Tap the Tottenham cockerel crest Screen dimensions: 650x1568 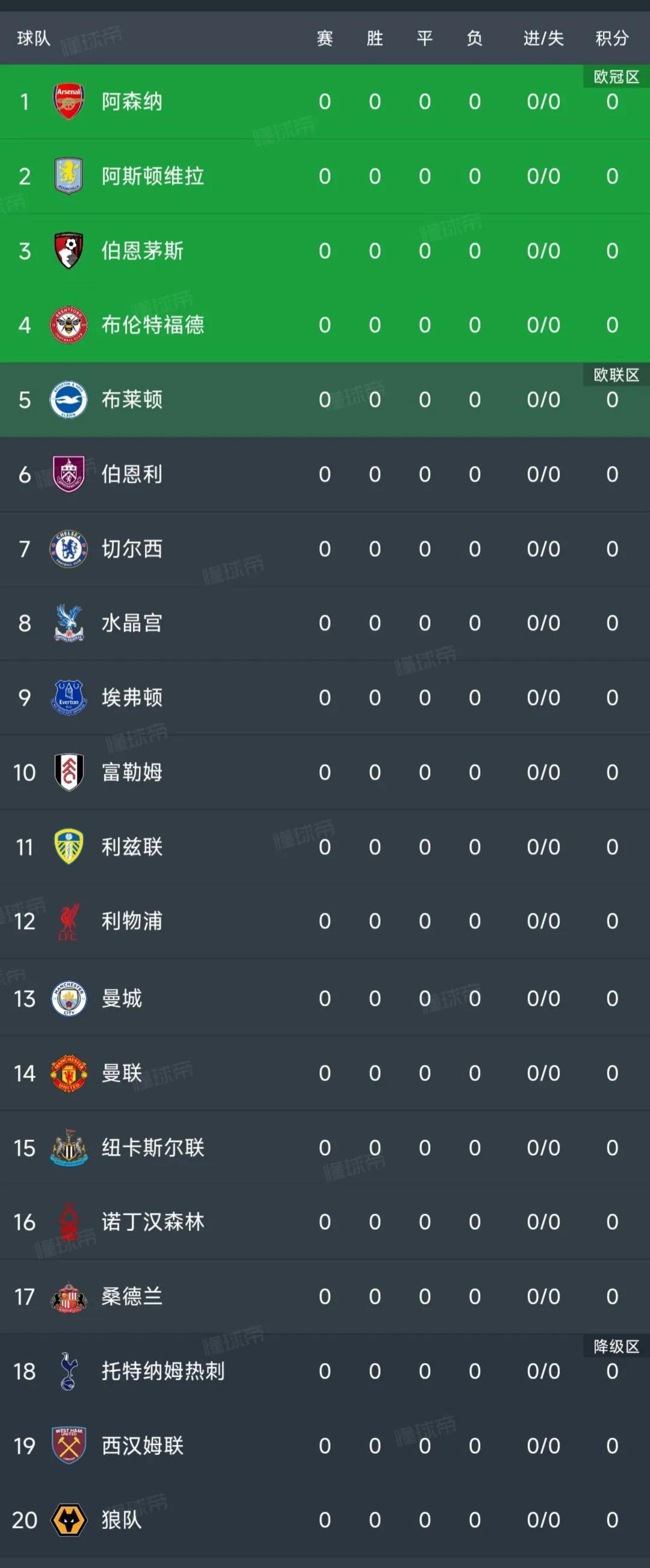click(x=69, y=1371)
